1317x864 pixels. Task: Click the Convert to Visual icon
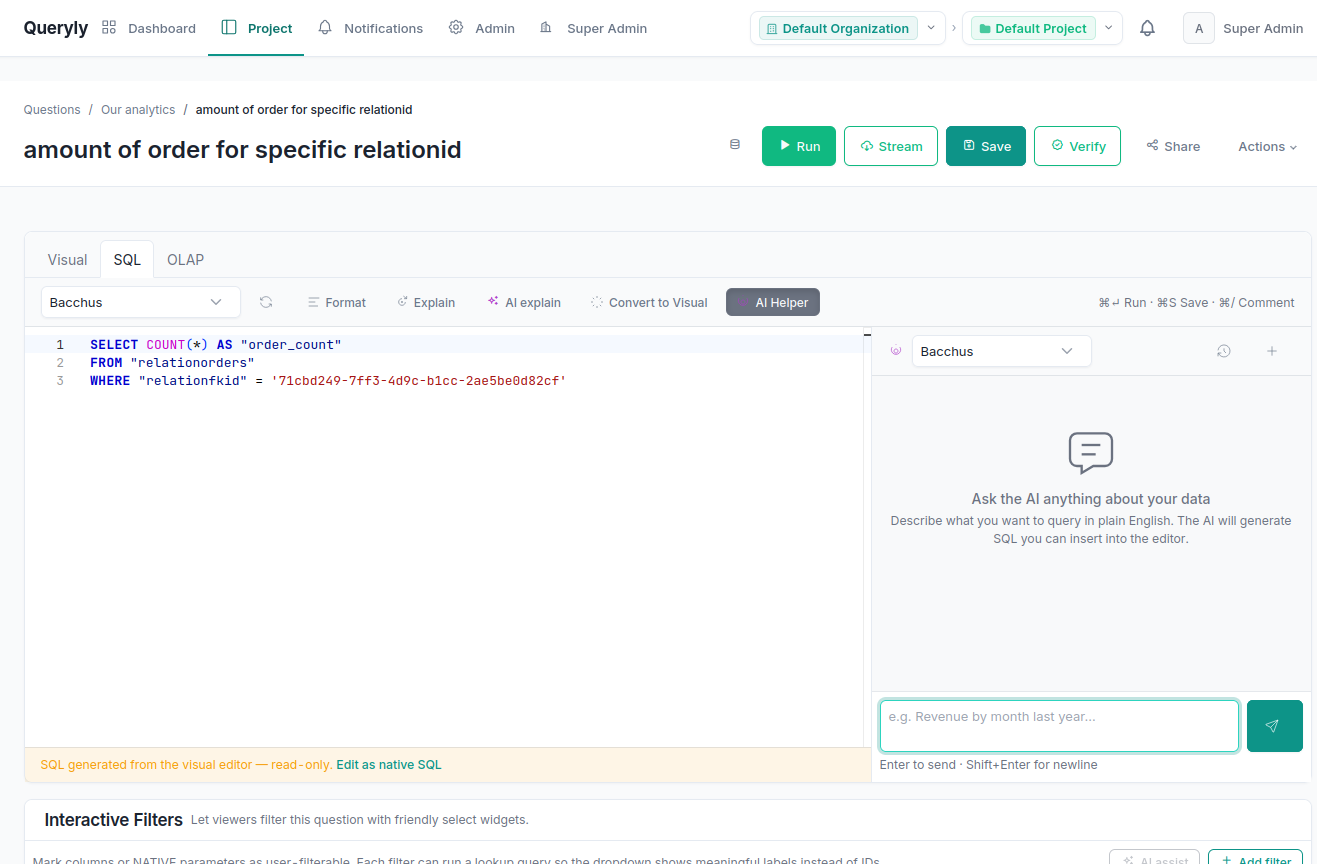click(x=595, y=302)
